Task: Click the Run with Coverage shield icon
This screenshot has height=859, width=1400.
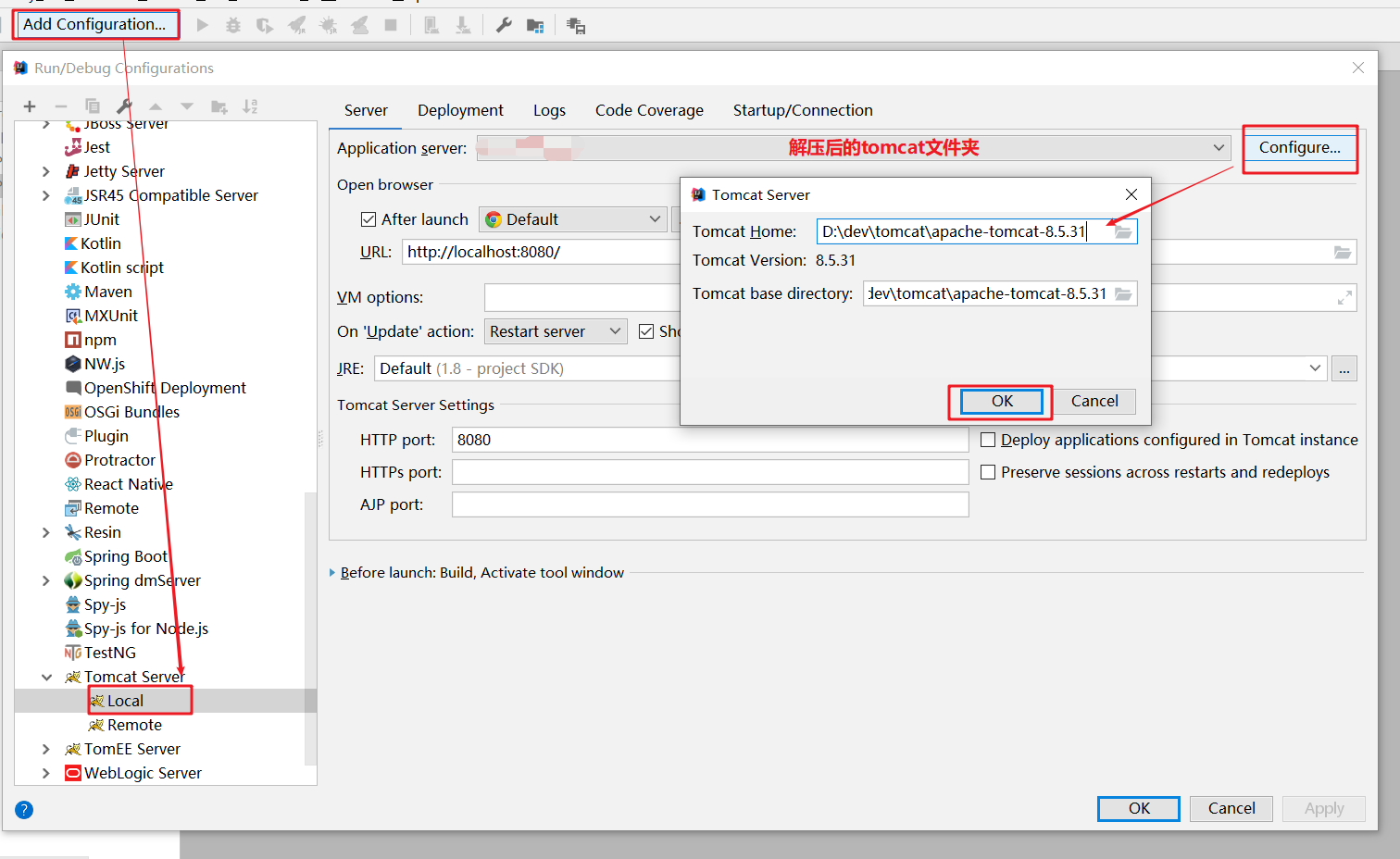Action: [x=265, y=25]
